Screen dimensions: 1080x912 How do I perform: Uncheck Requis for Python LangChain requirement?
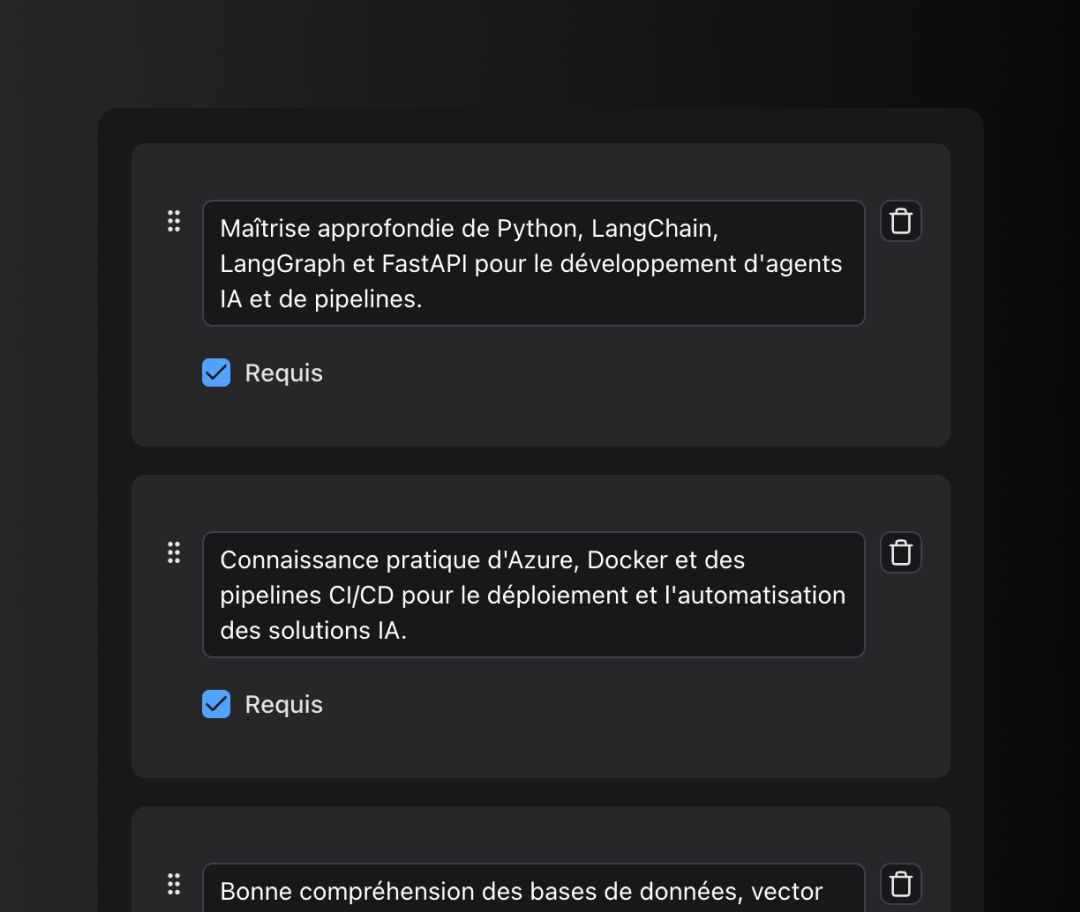[216, 373]
